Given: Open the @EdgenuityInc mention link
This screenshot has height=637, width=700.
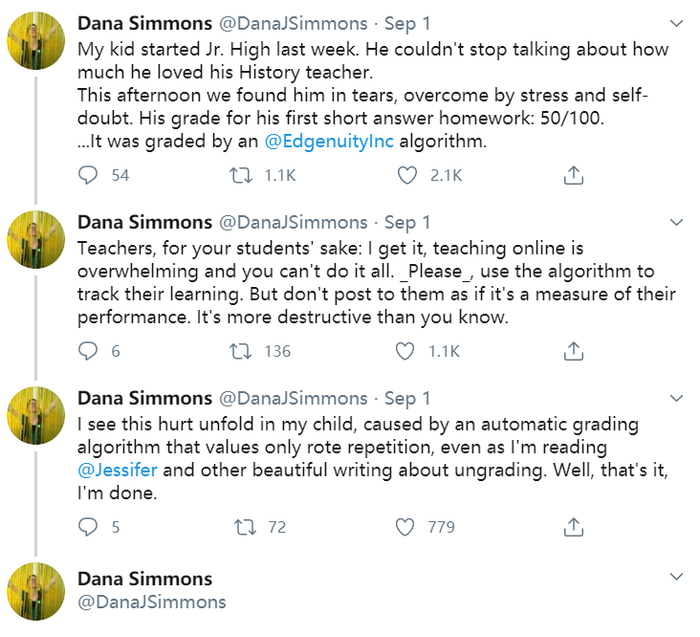Looking at the screenshot, I should click(x=329, y=141).
